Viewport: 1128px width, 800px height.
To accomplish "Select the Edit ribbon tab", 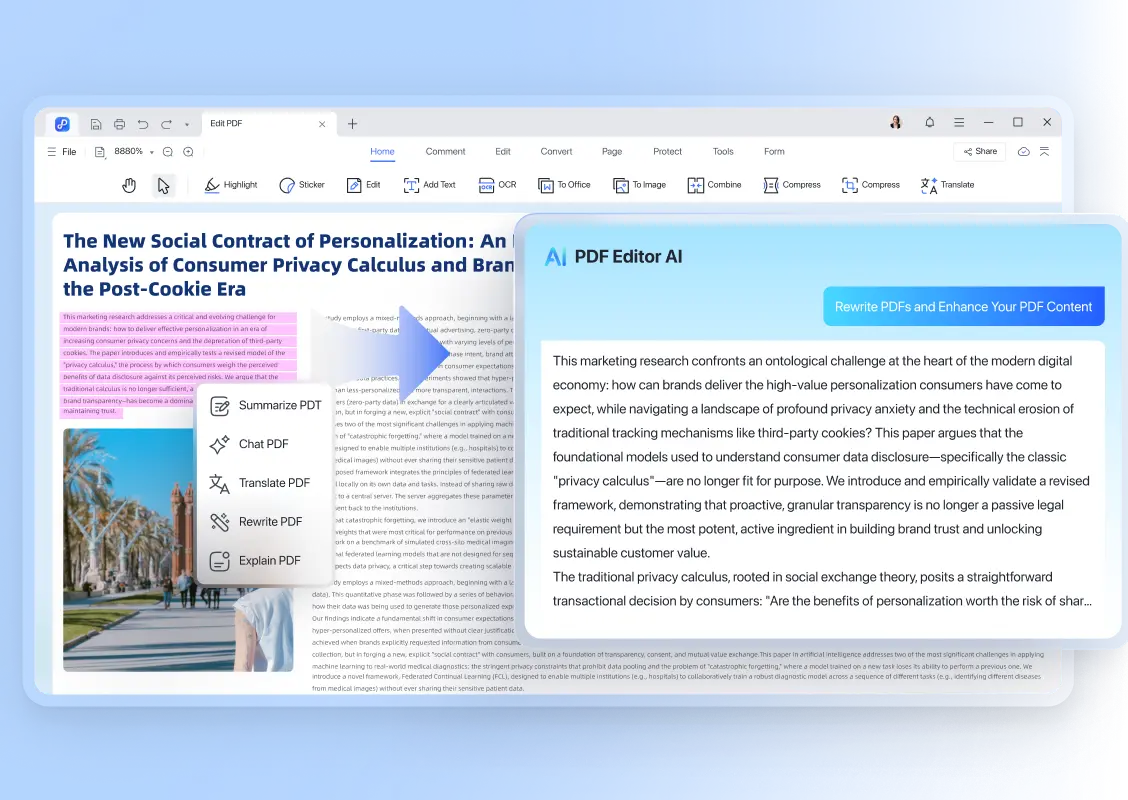I will pos(503,152).
